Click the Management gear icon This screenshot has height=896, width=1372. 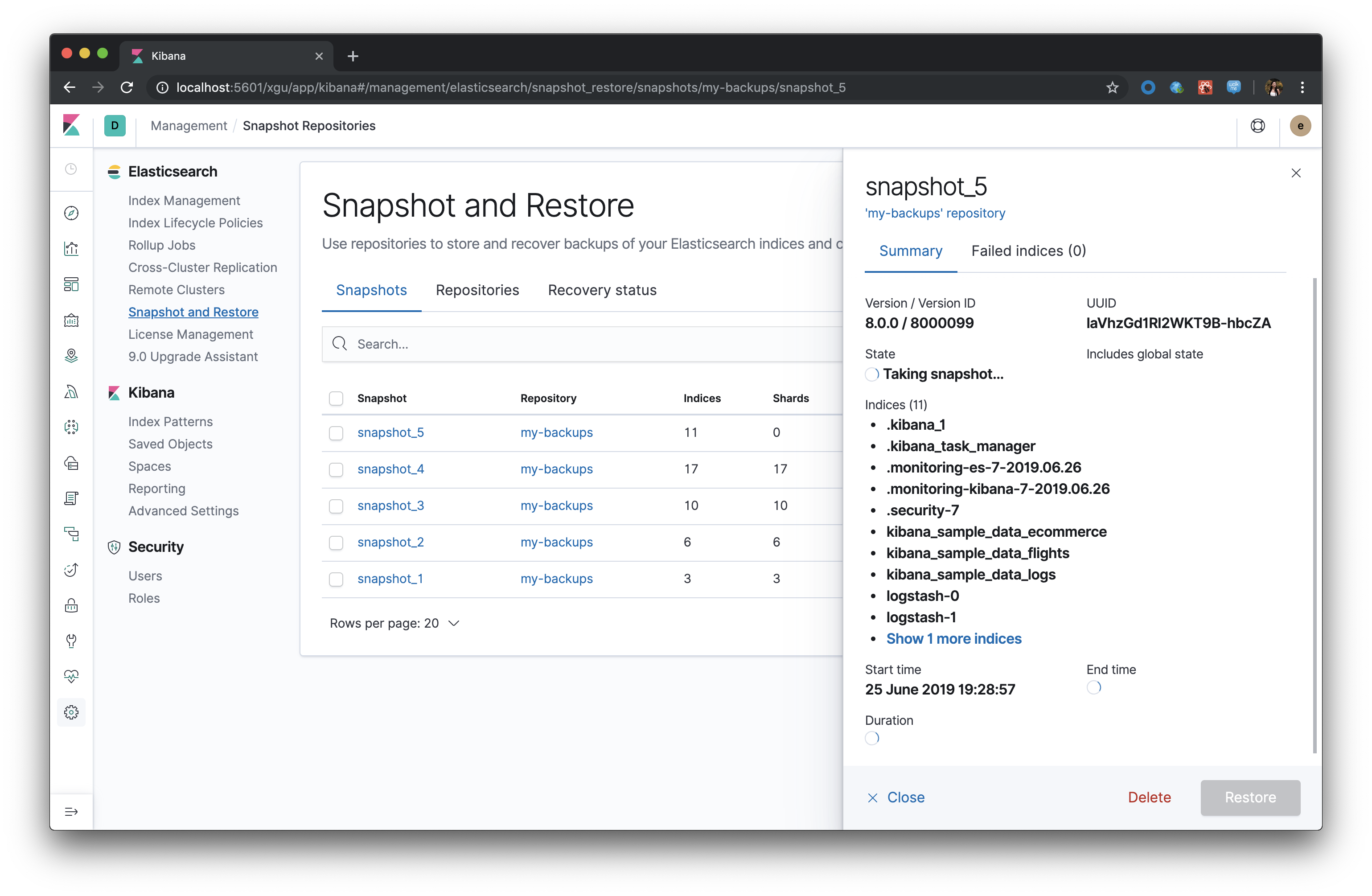click(71, 713)
